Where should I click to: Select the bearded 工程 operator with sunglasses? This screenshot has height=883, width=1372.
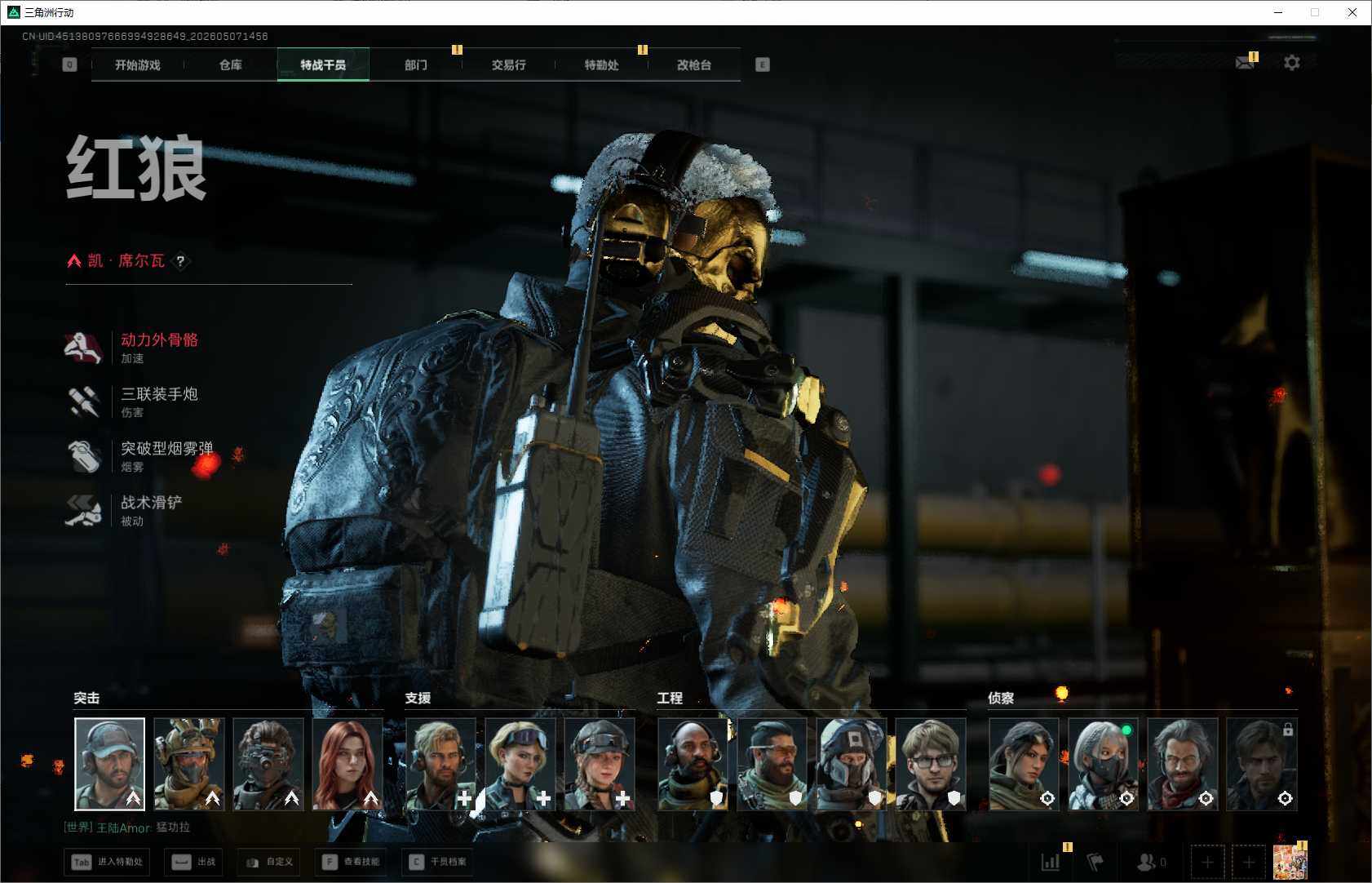772,764
